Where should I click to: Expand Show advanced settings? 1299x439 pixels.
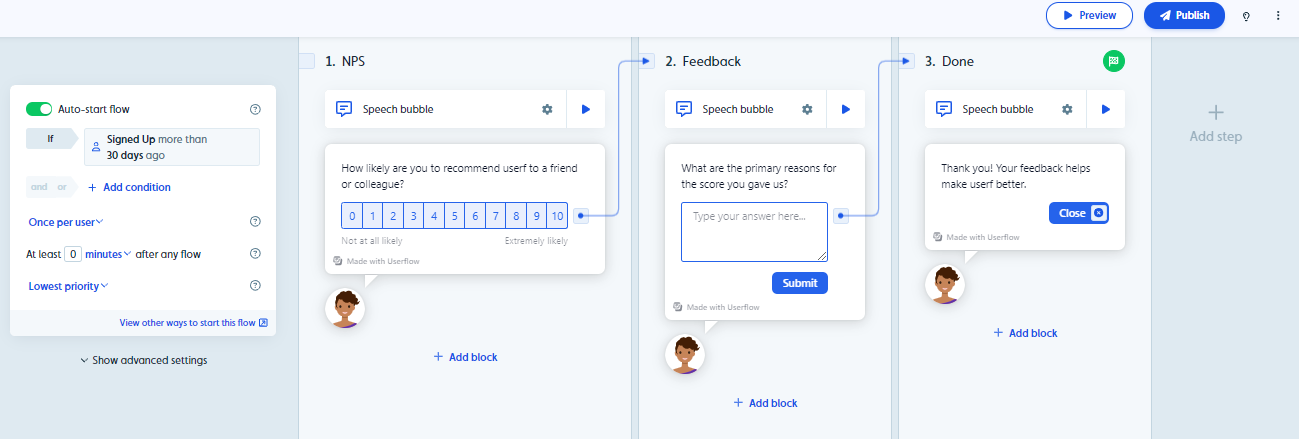pyautogui.click(x=144, y=360)
